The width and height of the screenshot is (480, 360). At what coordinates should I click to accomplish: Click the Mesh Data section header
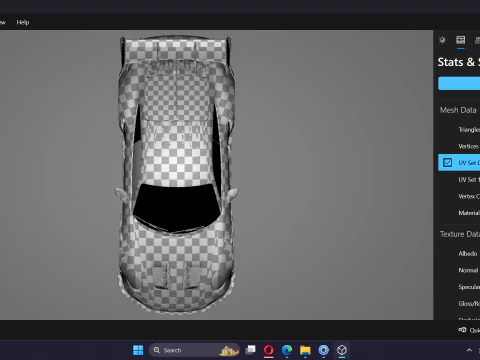pos(458,110)
